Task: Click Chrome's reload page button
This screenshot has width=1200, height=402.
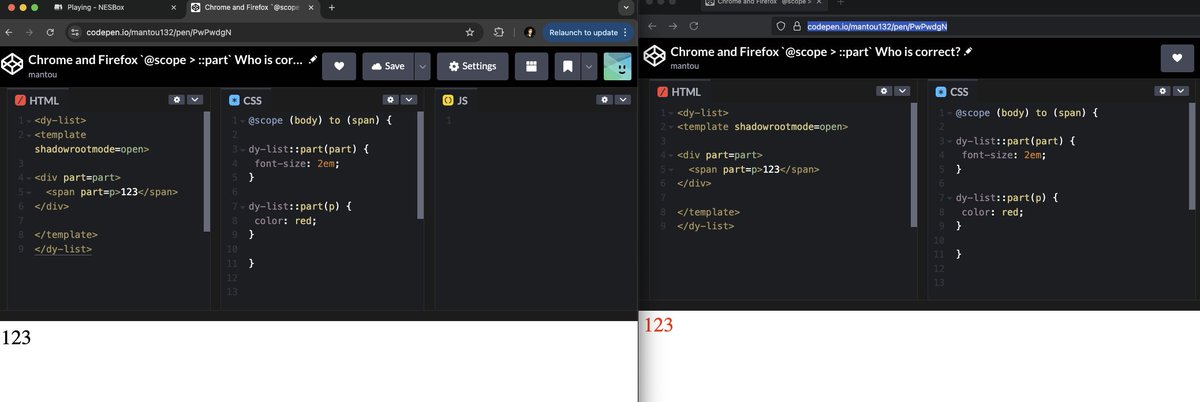Action: (x=50, y=32)
